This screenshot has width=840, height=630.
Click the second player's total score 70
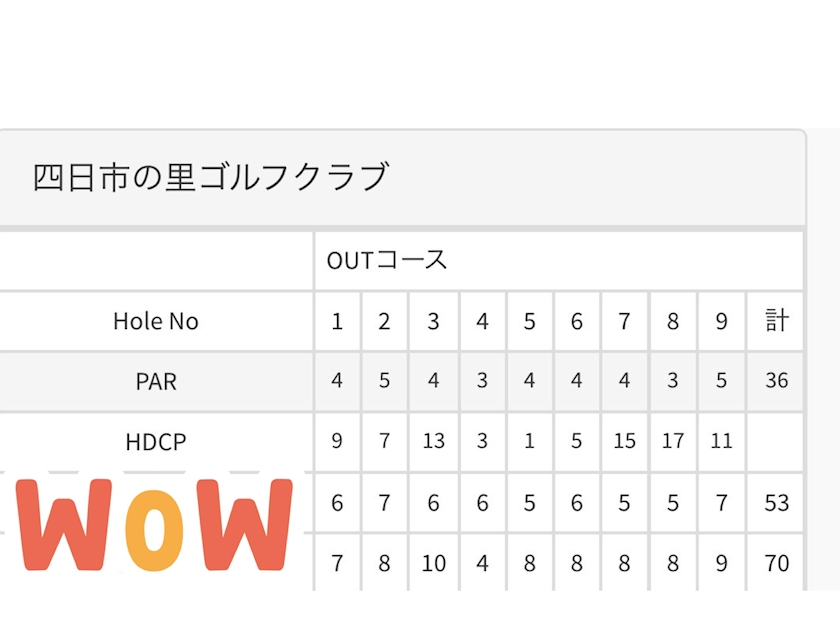click(776, 563)
